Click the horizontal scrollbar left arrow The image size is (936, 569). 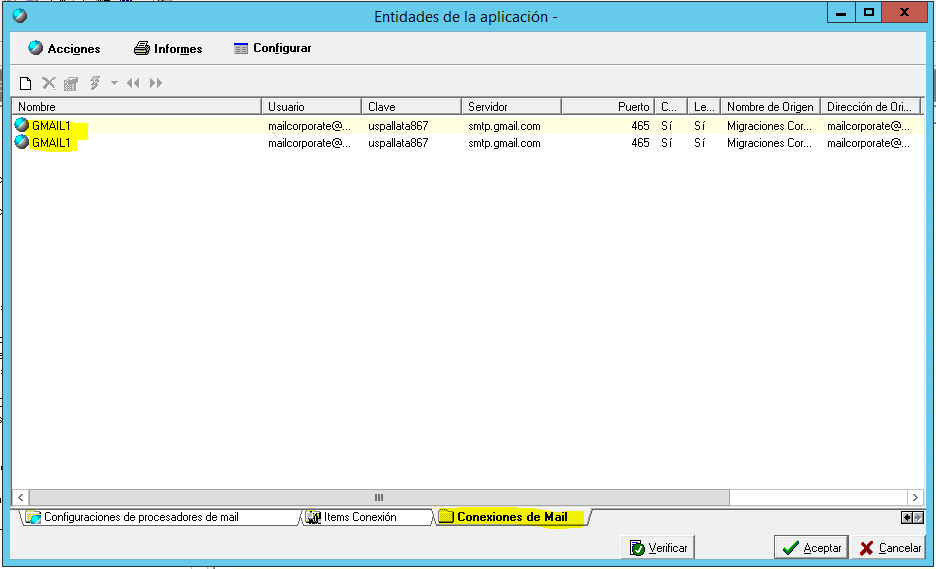21,497
